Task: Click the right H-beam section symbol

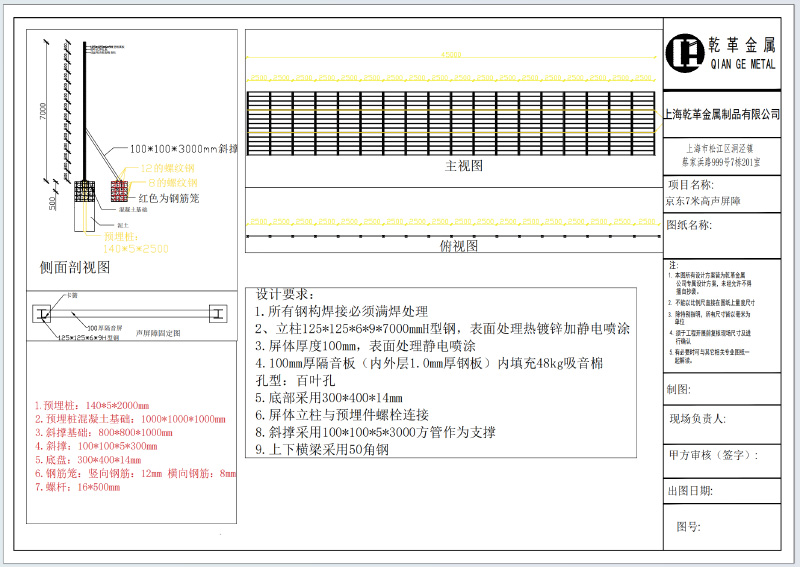Action: coord(218,314)
